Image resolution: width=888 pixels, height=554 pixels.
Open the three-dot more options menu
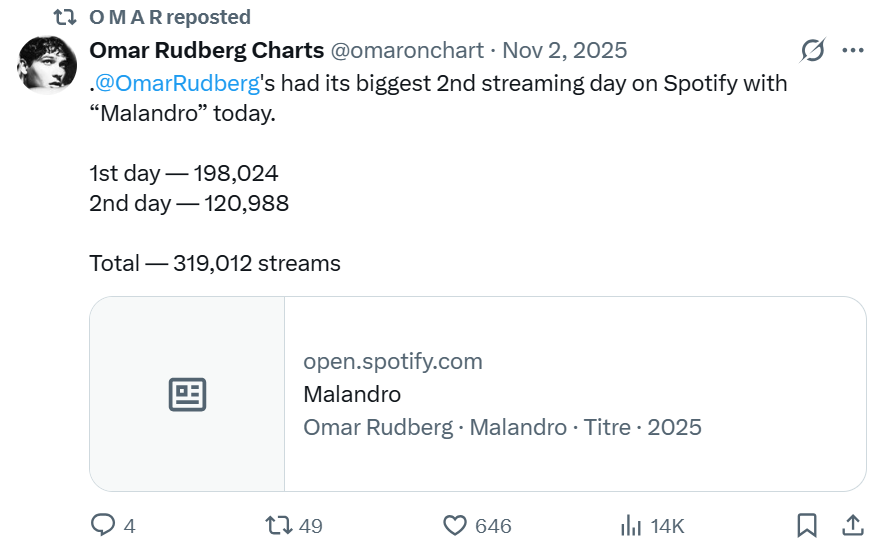pyautogui.click(x=853, y=50)
